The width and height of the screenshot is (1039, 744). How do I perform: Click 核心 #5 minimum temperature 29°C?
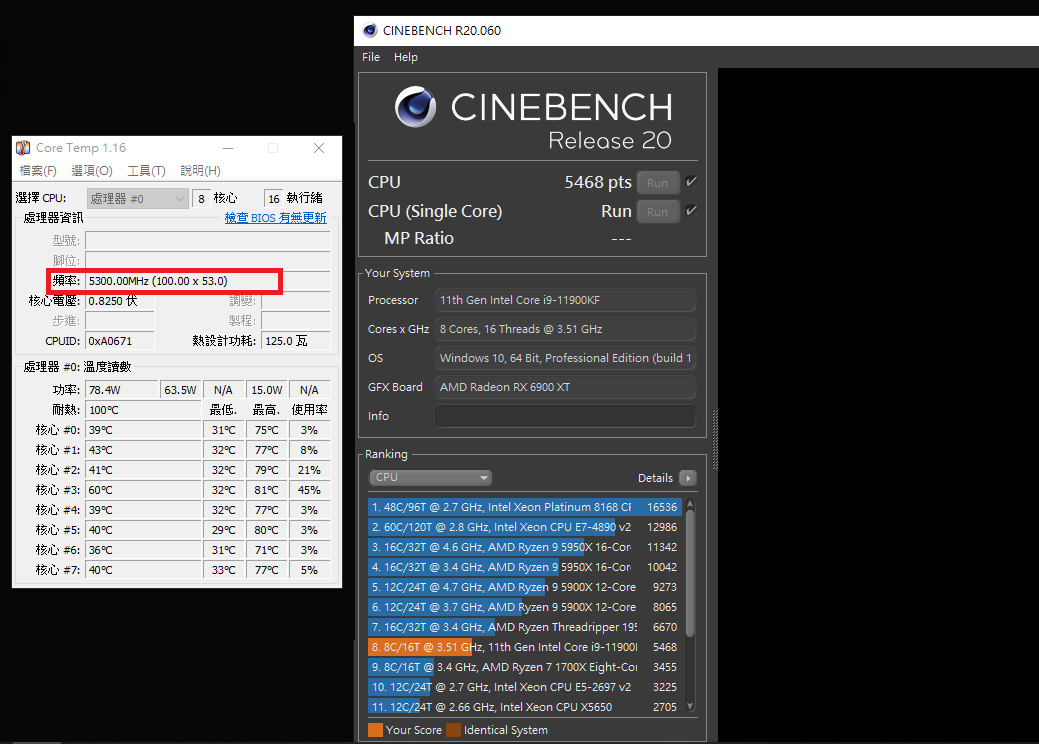point(223,530)
